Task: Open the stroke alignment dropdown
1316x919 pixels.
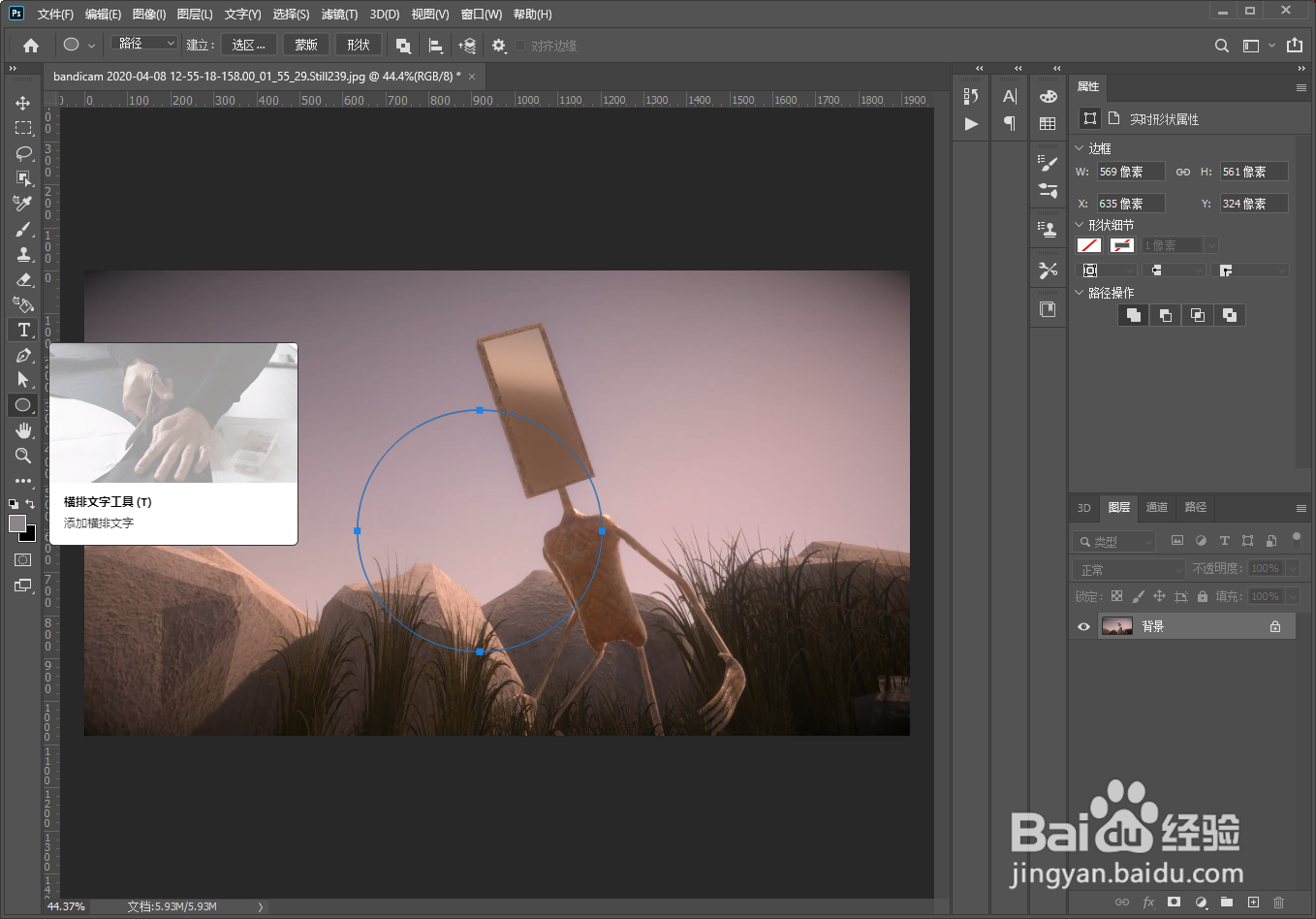Action: click(x=1109, y=270)
